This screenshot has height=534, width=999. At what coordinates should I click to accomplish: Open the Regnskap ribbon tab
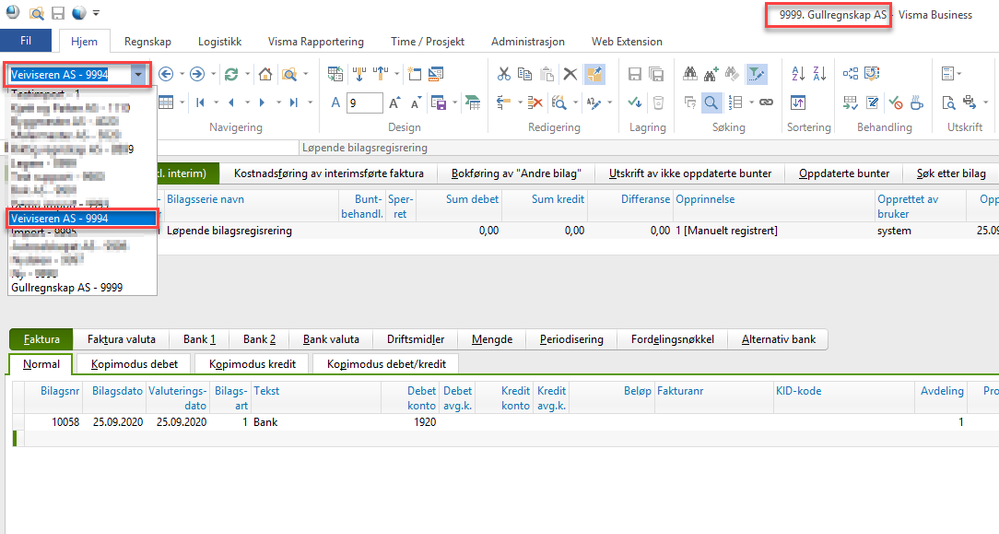point(150,42)
